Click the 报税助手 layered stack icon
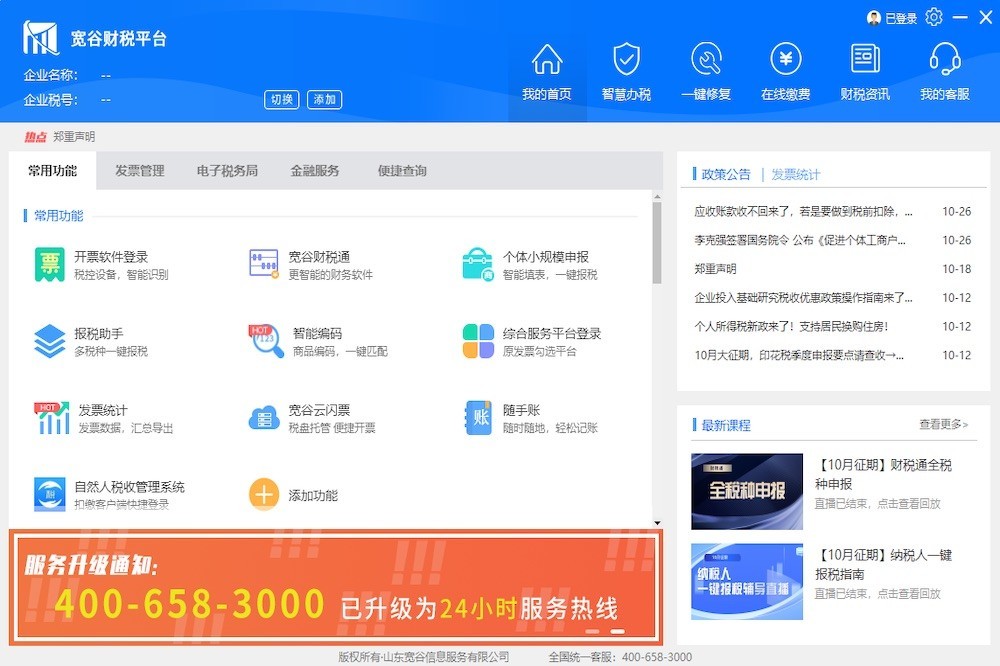This screenshot has width=1000, height=666. [x=49, y=341]
